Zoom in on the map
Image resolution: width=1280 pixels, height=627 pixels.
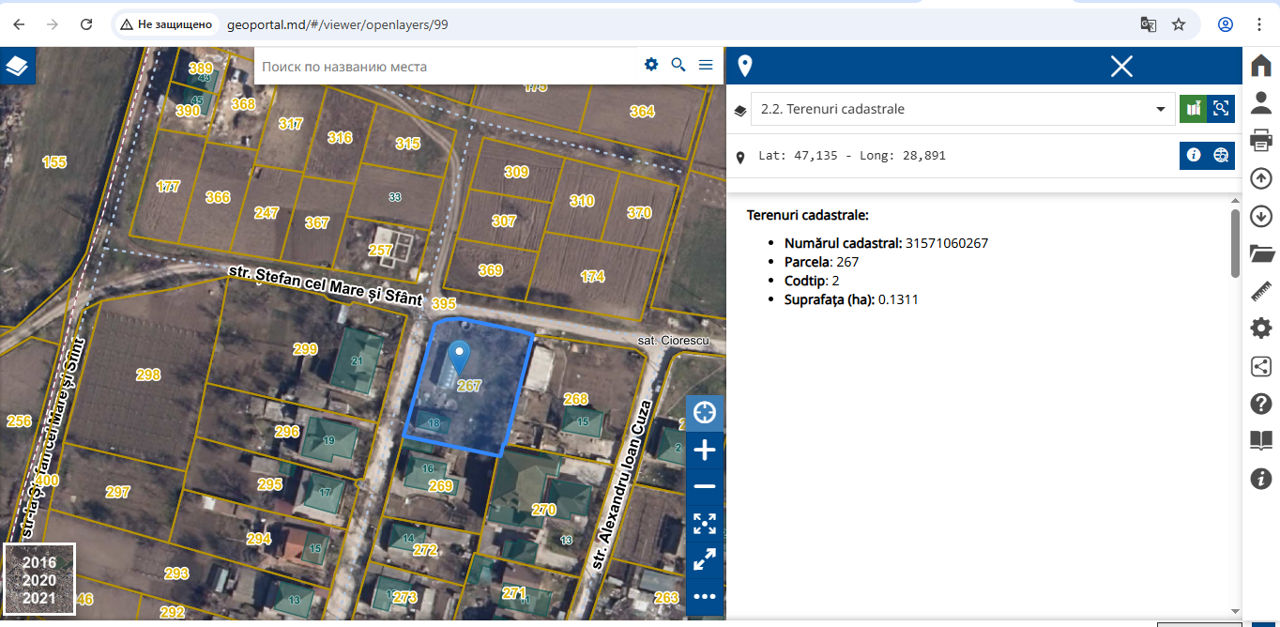click(x=705, y=450)
